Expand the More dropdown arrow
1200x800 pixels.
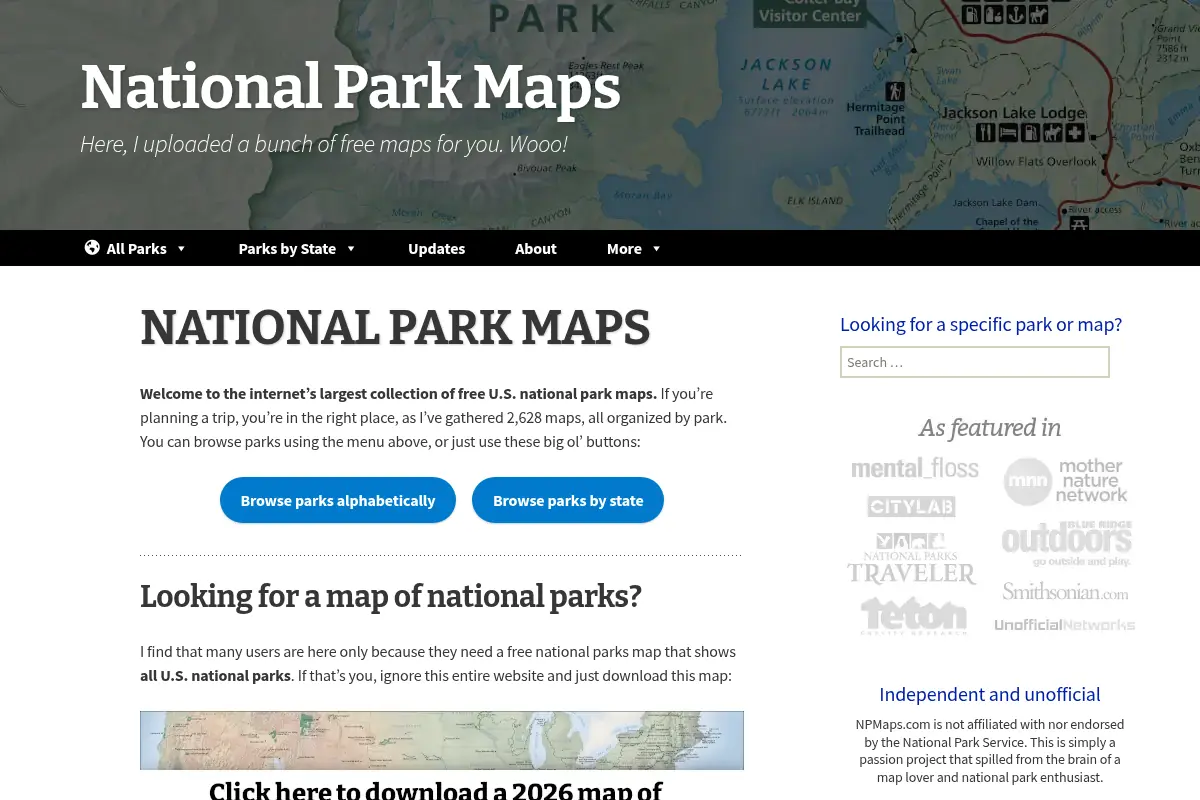click(x=657, y=249)
